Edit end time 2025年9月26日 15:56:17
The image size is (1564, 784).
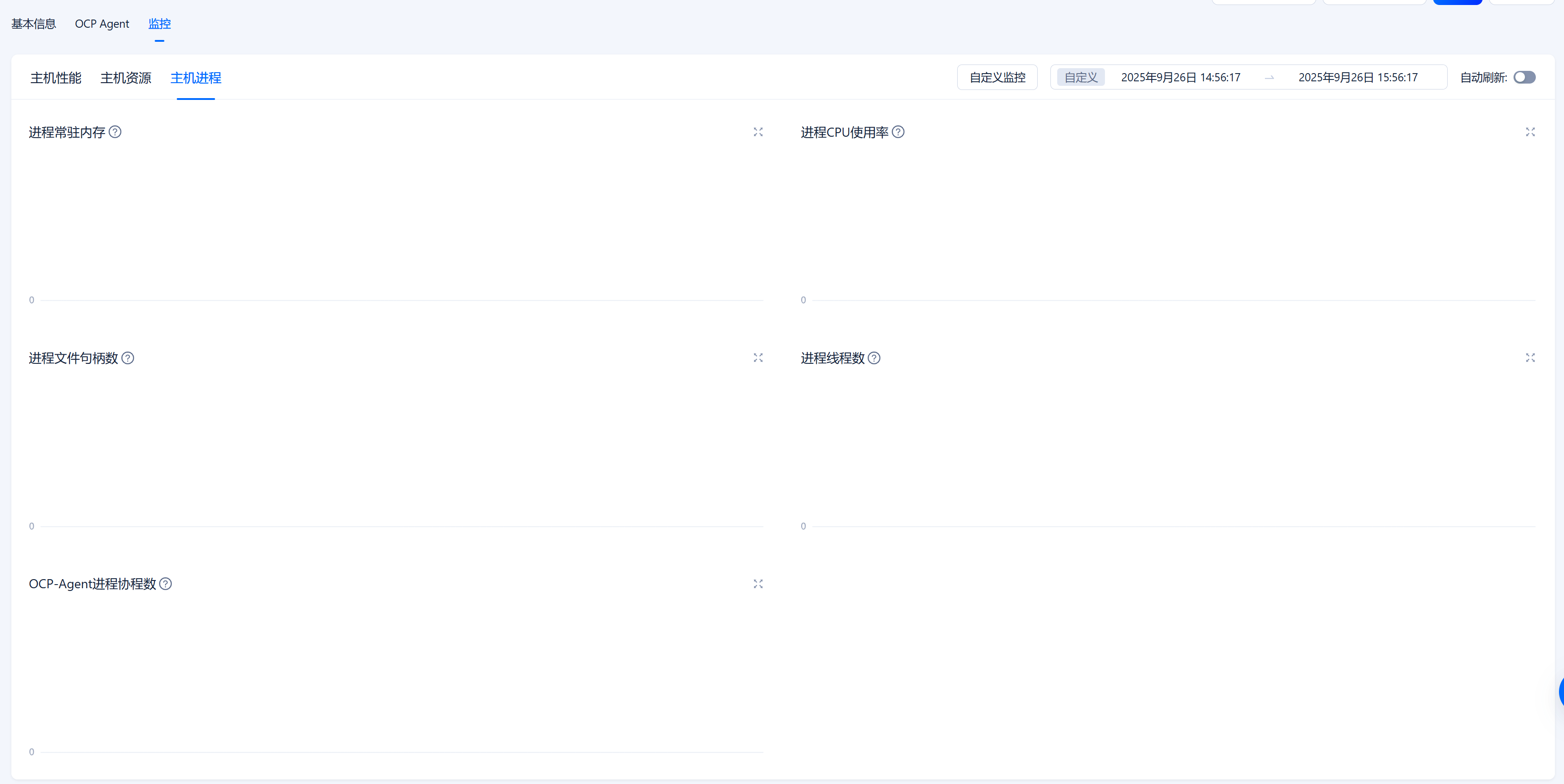tap(1358, 77)
